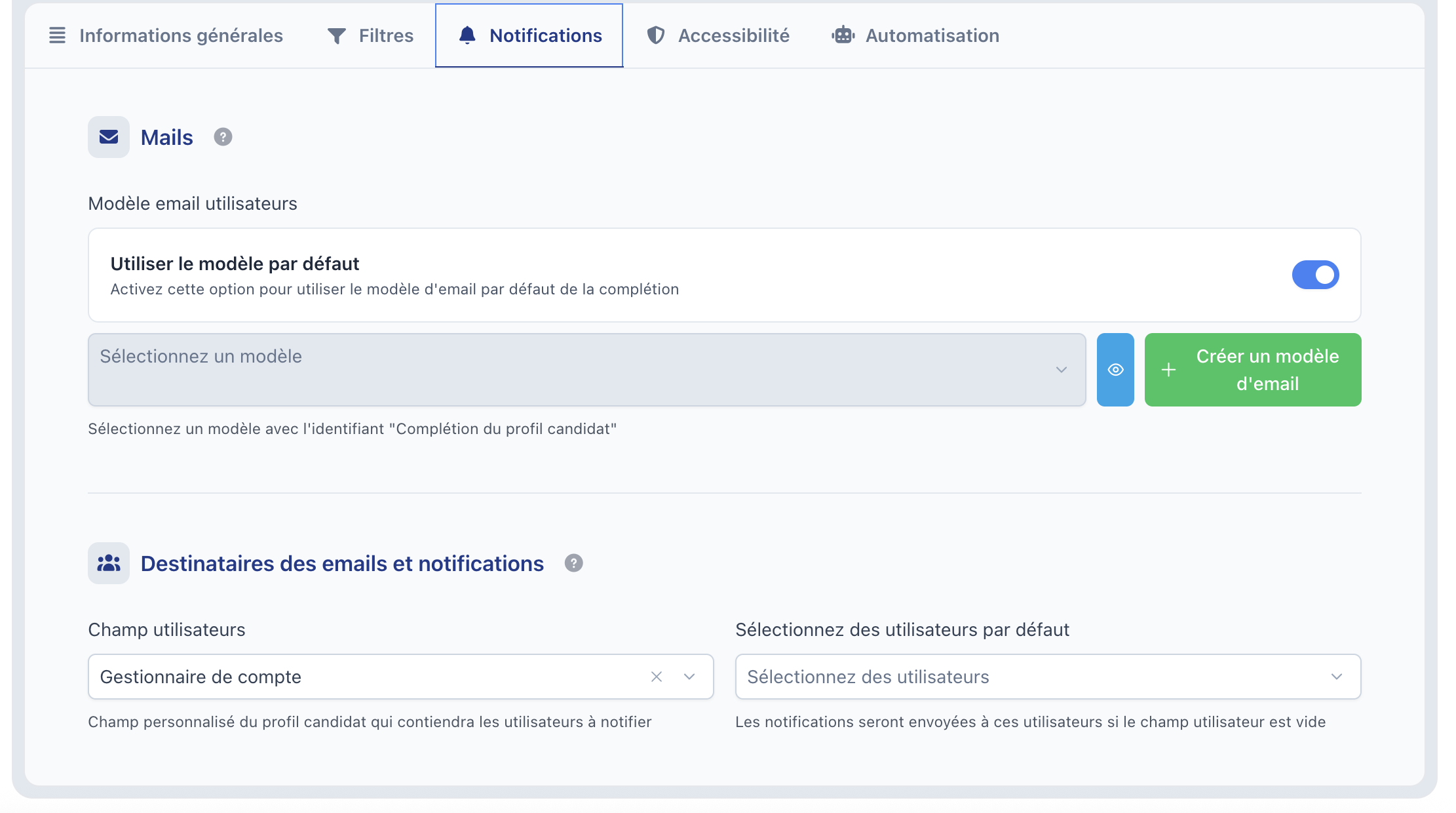
Task: Go to the Automatisation tab
Action: 915,35
